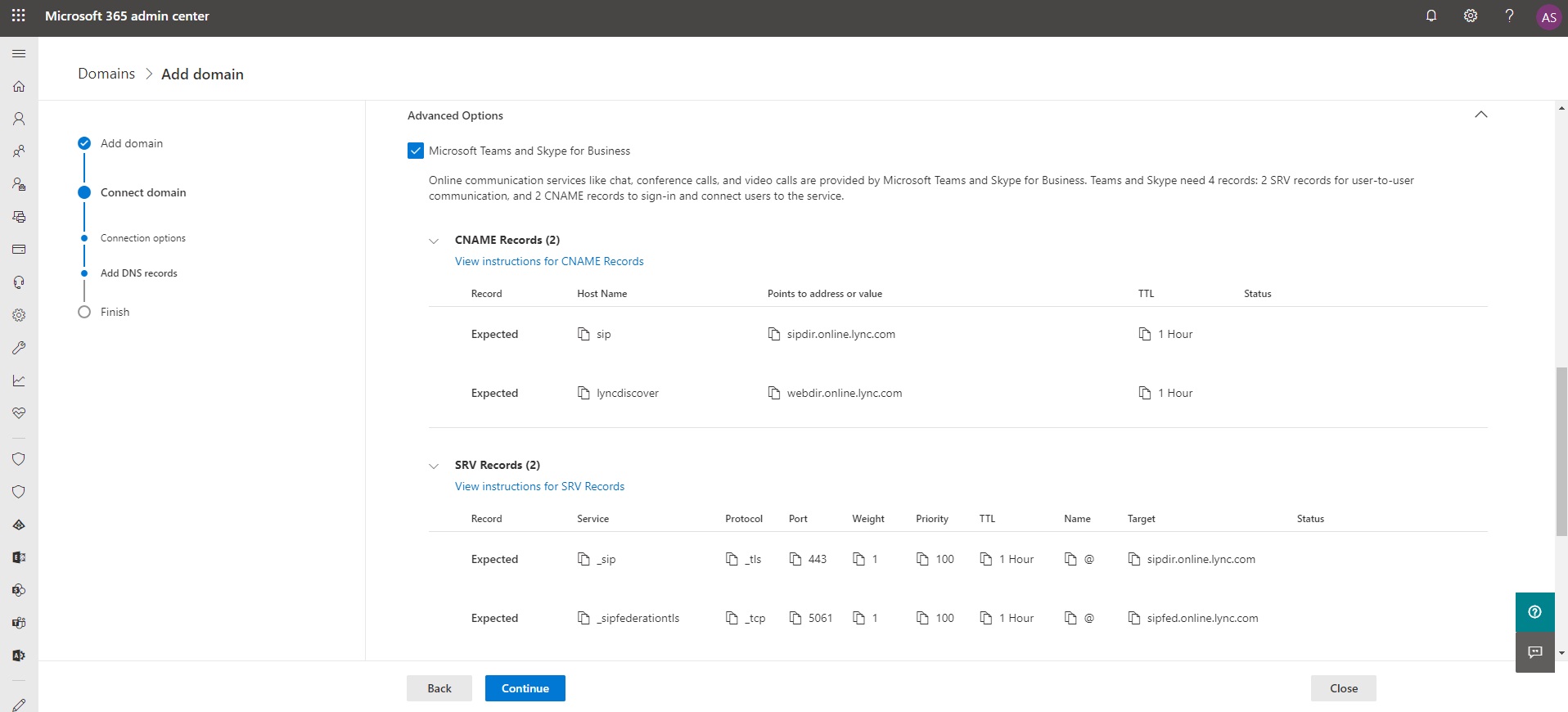This screenshot has width=1568, height=712.
Task: Collapse the CNAME Records section
Action: point(434,241)
